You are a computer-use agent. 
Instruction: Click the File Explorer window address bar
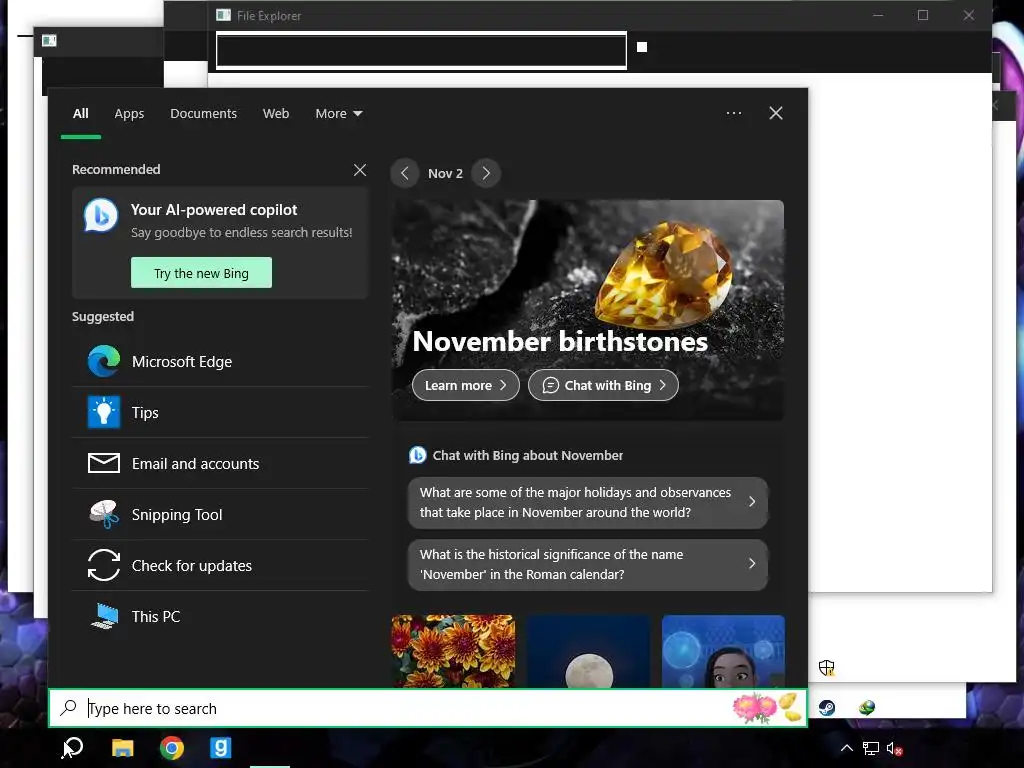(x=421, y=50)
